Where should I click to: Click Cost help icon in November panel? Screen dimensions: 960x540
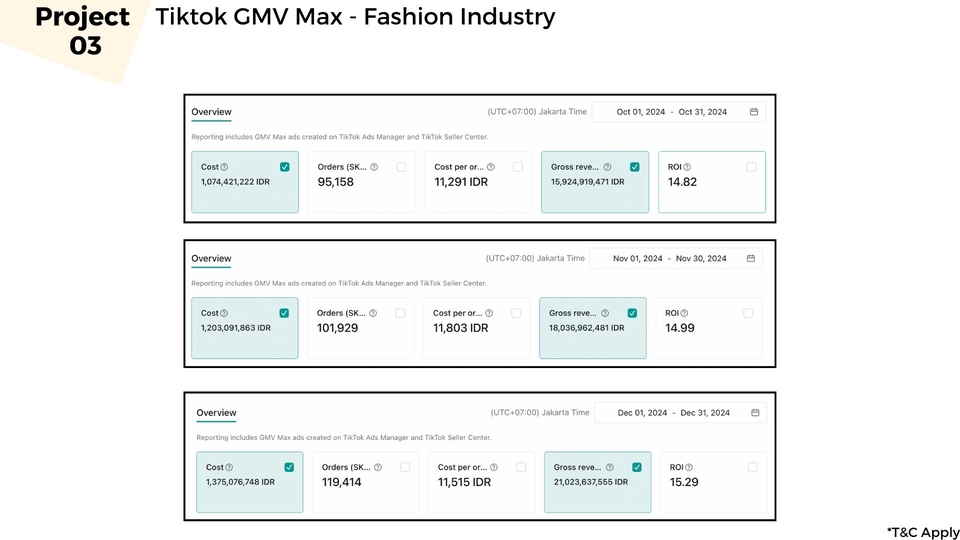coord(223,313)
